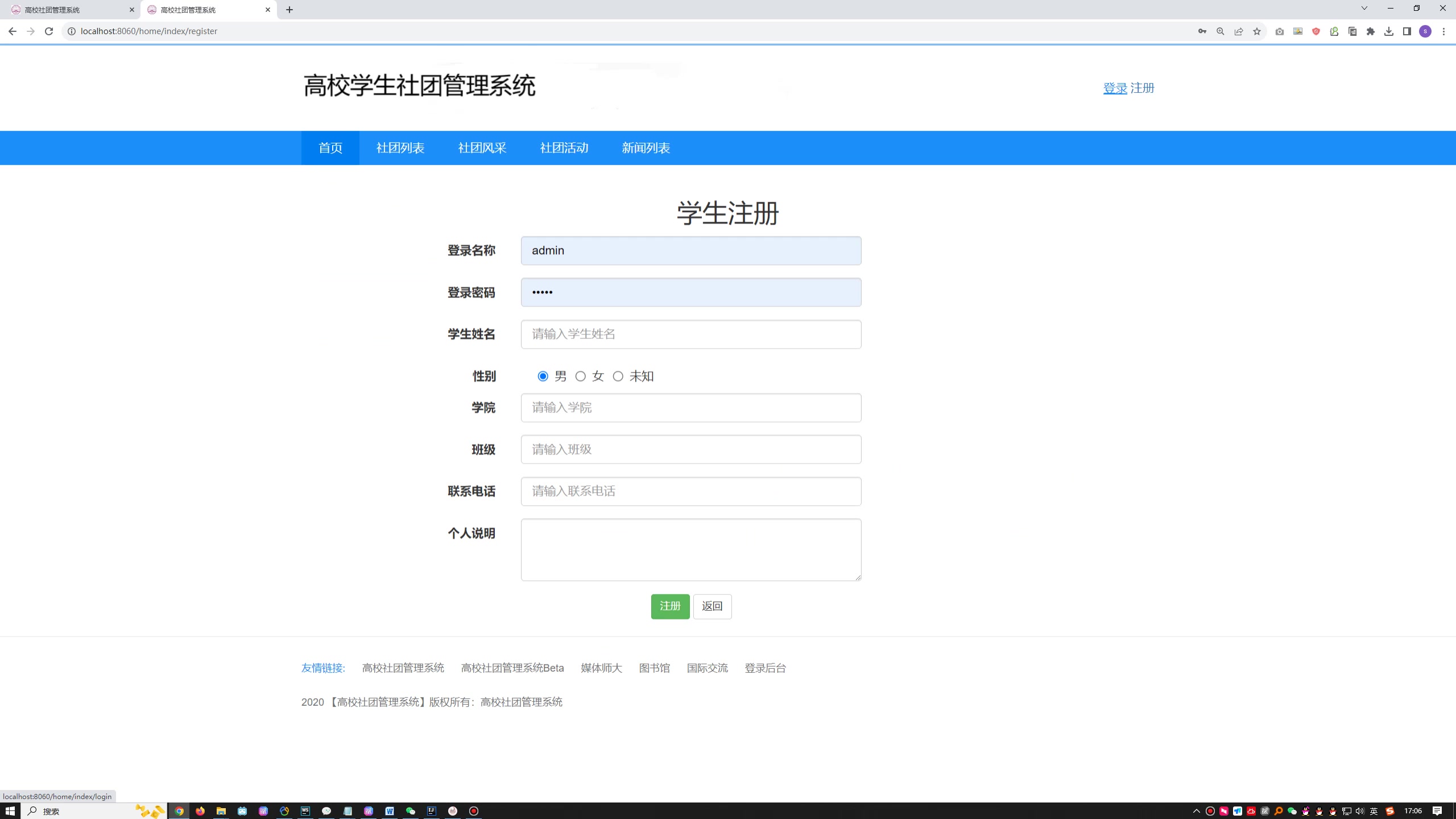Viewport: 1456px width, 819px height.
Task: Open Chrome three-dot menu
Action: click(1443, 31)
